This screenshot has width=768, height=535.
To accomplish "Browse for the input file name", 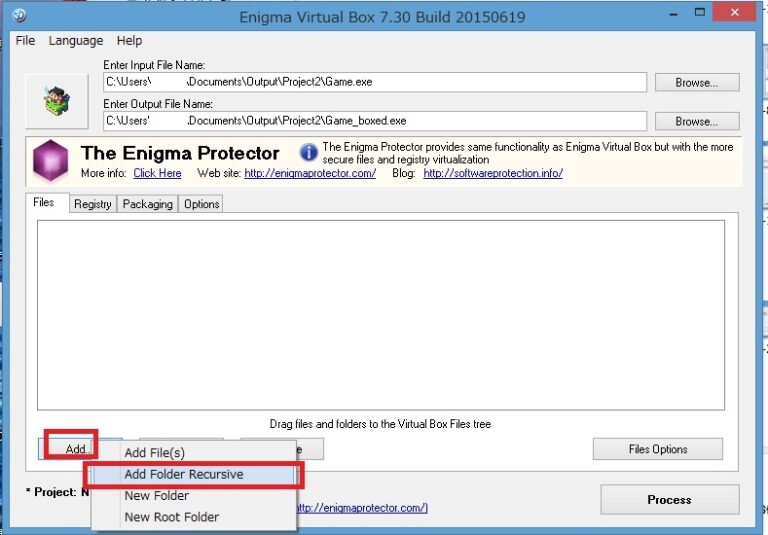I will point(696,82).
